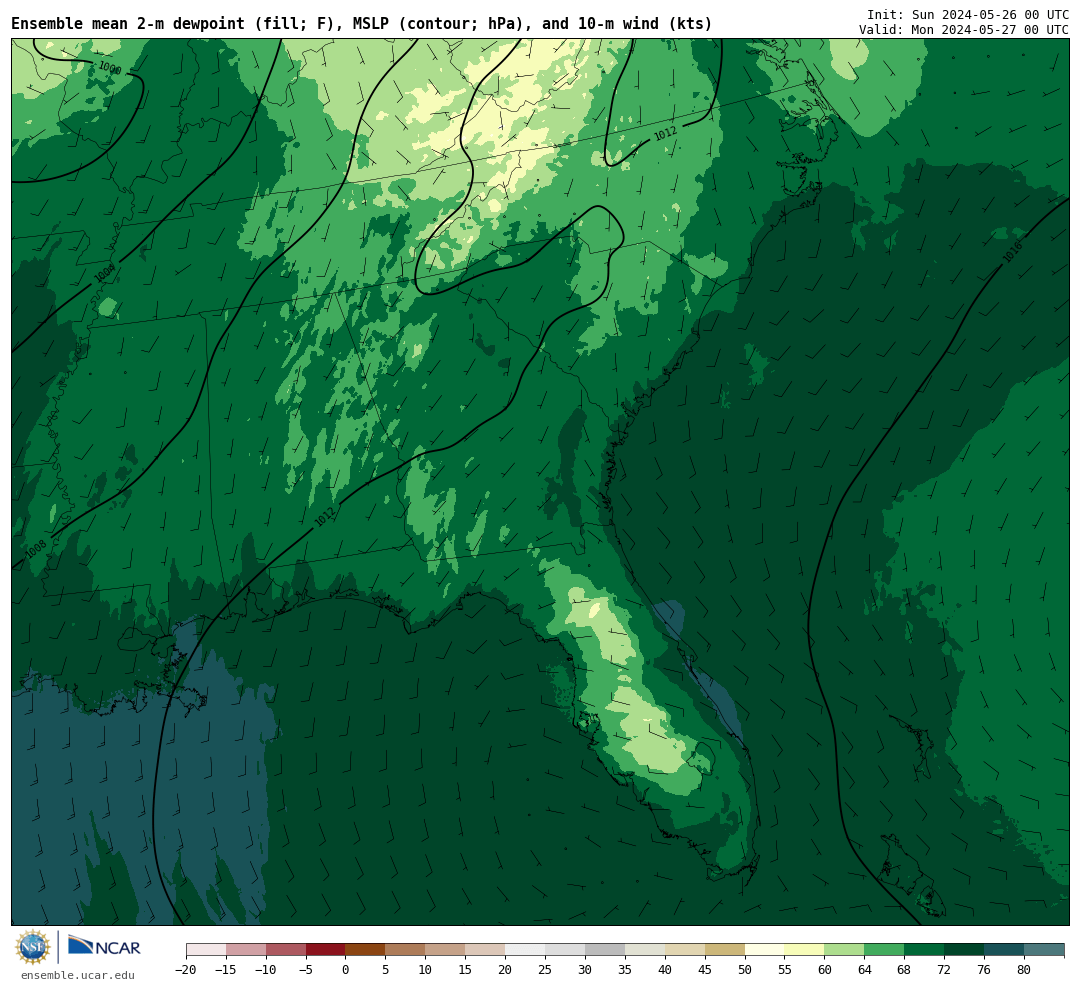The width and height of the screenshot is (1080, 988).
Task: Click the 1008 contour label
Action: (36, 548)
